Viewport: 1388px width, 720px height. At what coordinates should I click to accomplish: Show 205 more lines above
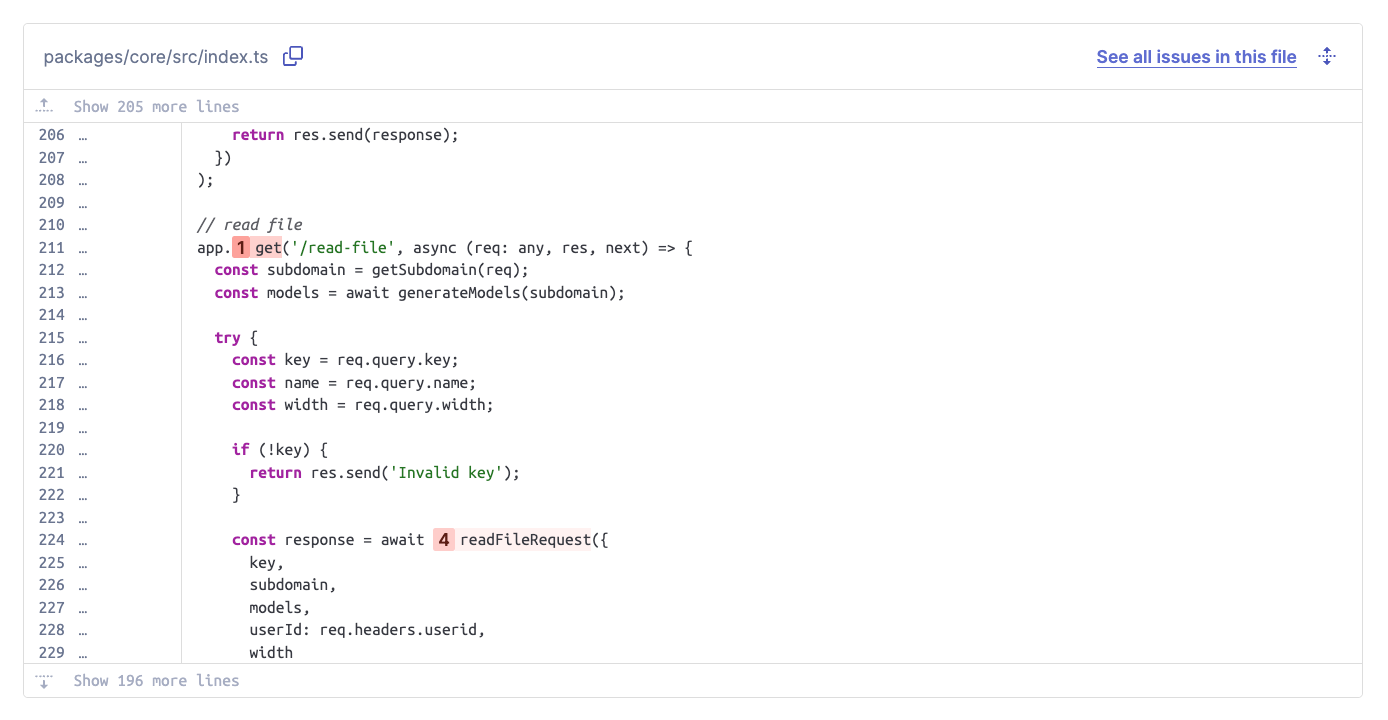tap(156, 107)
